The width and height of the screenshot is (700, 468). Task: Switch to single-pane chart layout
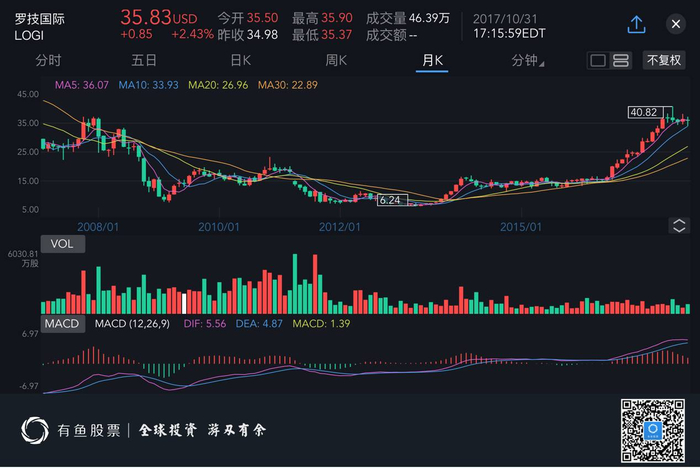tap(598, 61)
